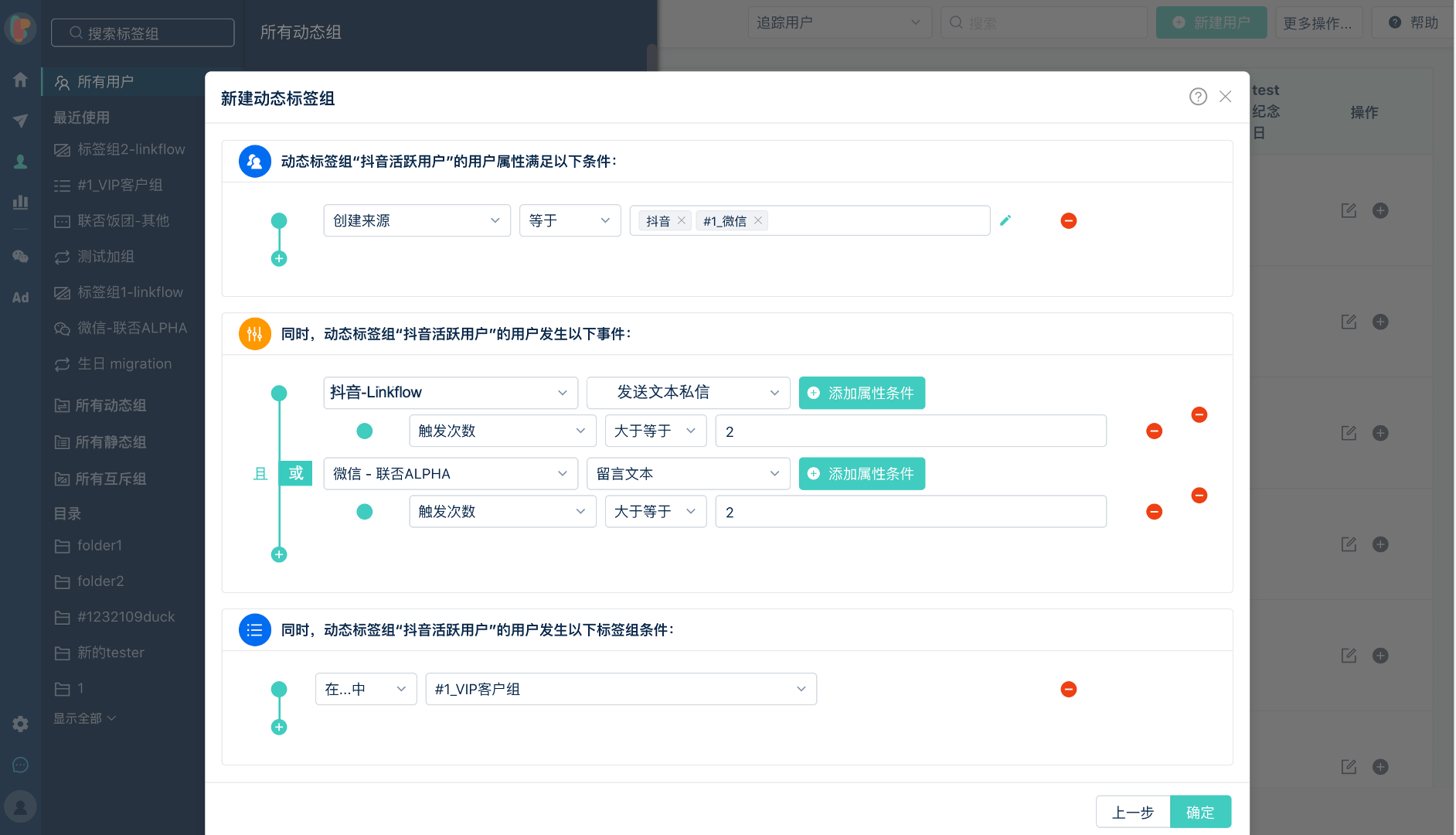Open the help question-mark icon in dialog header
The width and height of the screenshot is (1456, 835).
pyautogui.click(x=1199, y=97)
